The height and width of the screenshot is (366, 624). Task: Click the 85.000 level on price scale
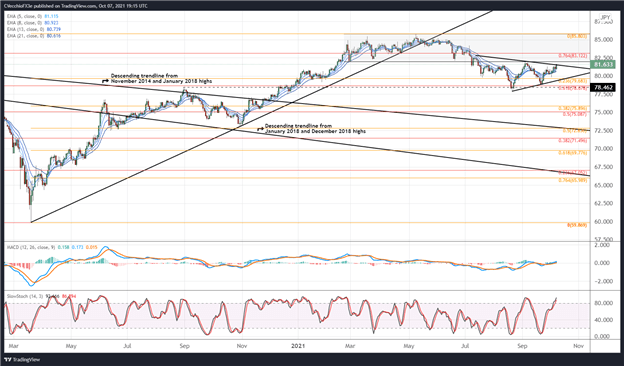click(604, 40)
